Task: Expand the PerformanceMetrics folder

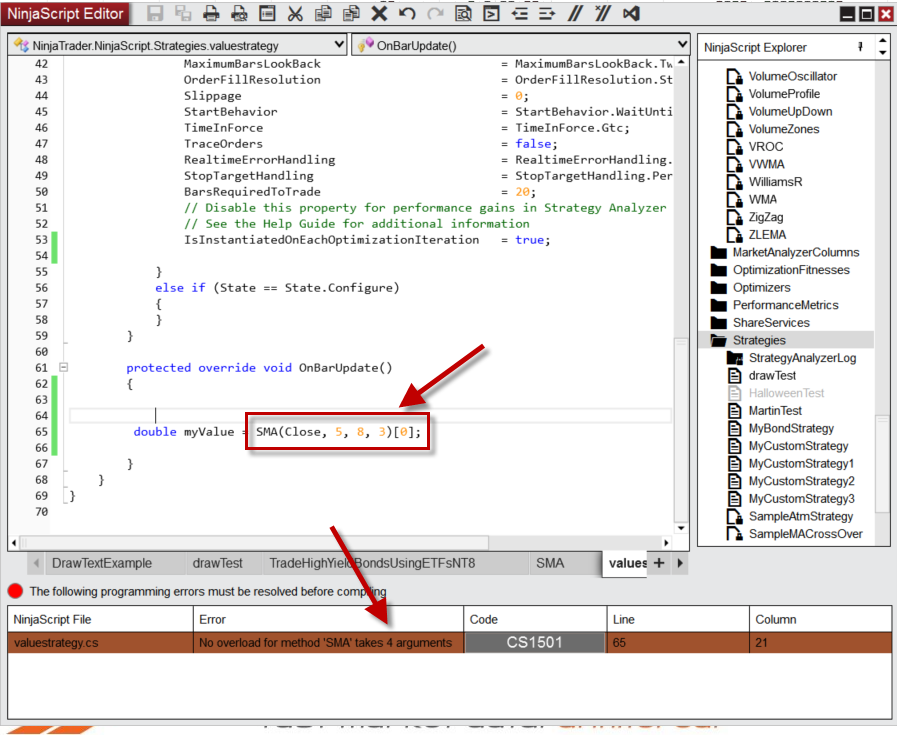Action: (x=775, y=305)
